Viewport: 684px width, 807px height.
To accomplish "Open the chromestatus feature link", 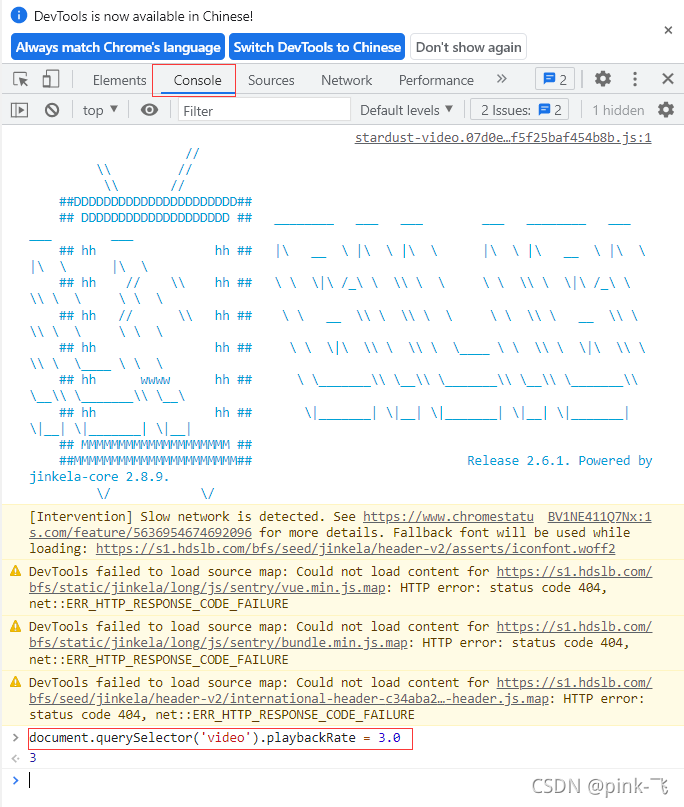I will coord(281,524).
